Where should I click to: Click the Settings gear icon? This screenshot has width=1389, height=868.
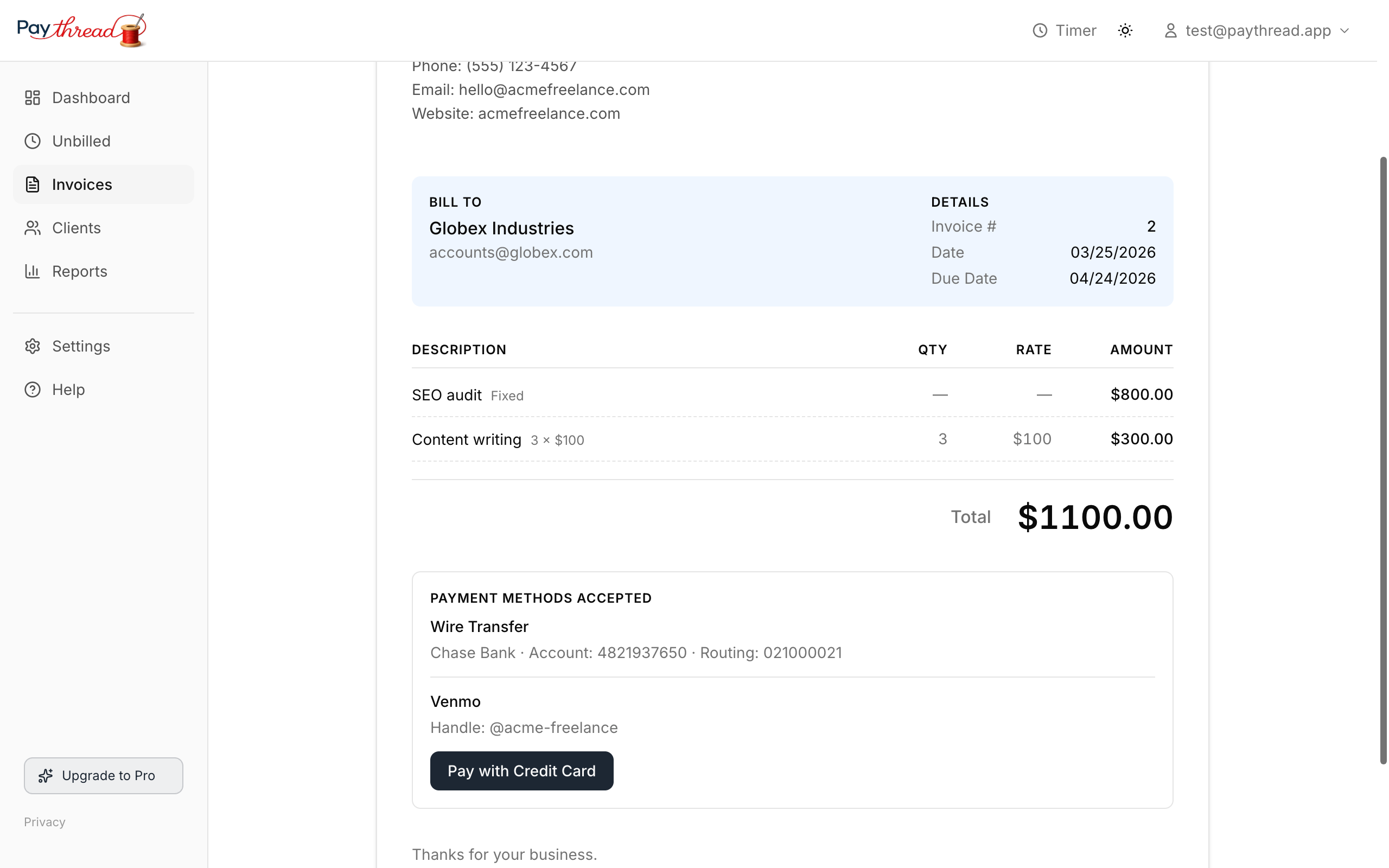[x=33, y=346]
